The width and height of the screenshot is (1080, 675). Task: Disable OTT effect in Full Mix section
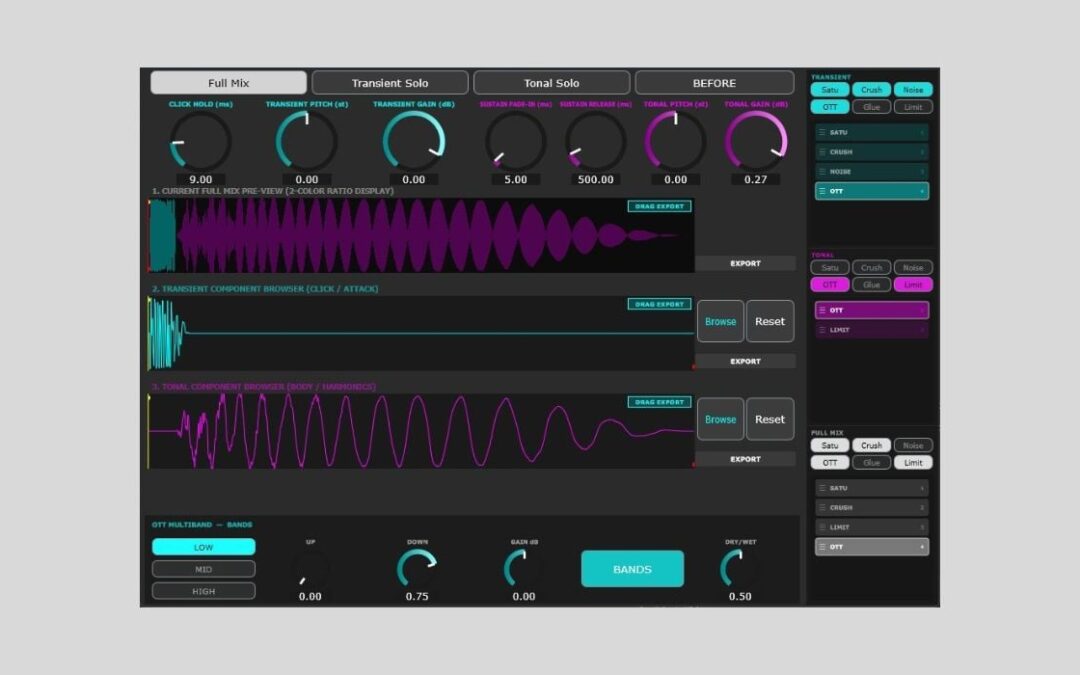(830, 463)
